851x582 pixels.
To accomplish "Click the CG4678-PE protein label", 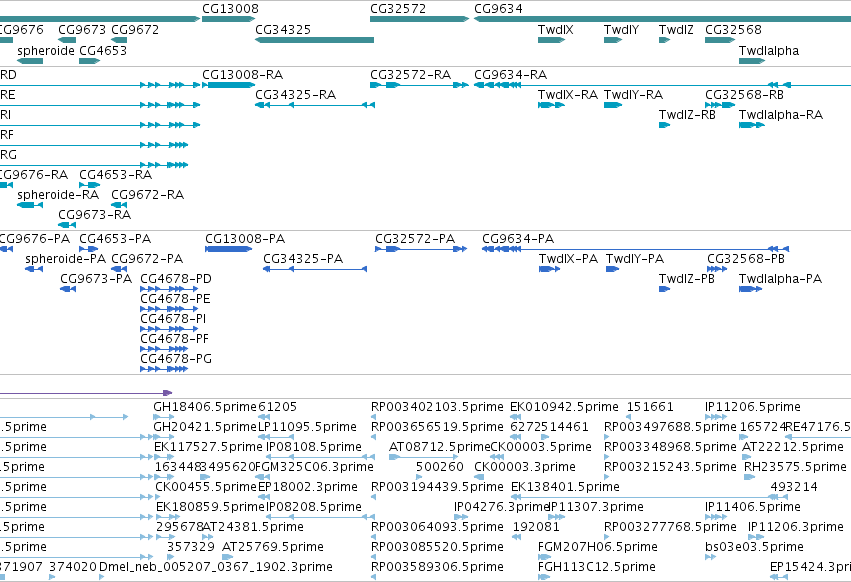I will 175,299.
